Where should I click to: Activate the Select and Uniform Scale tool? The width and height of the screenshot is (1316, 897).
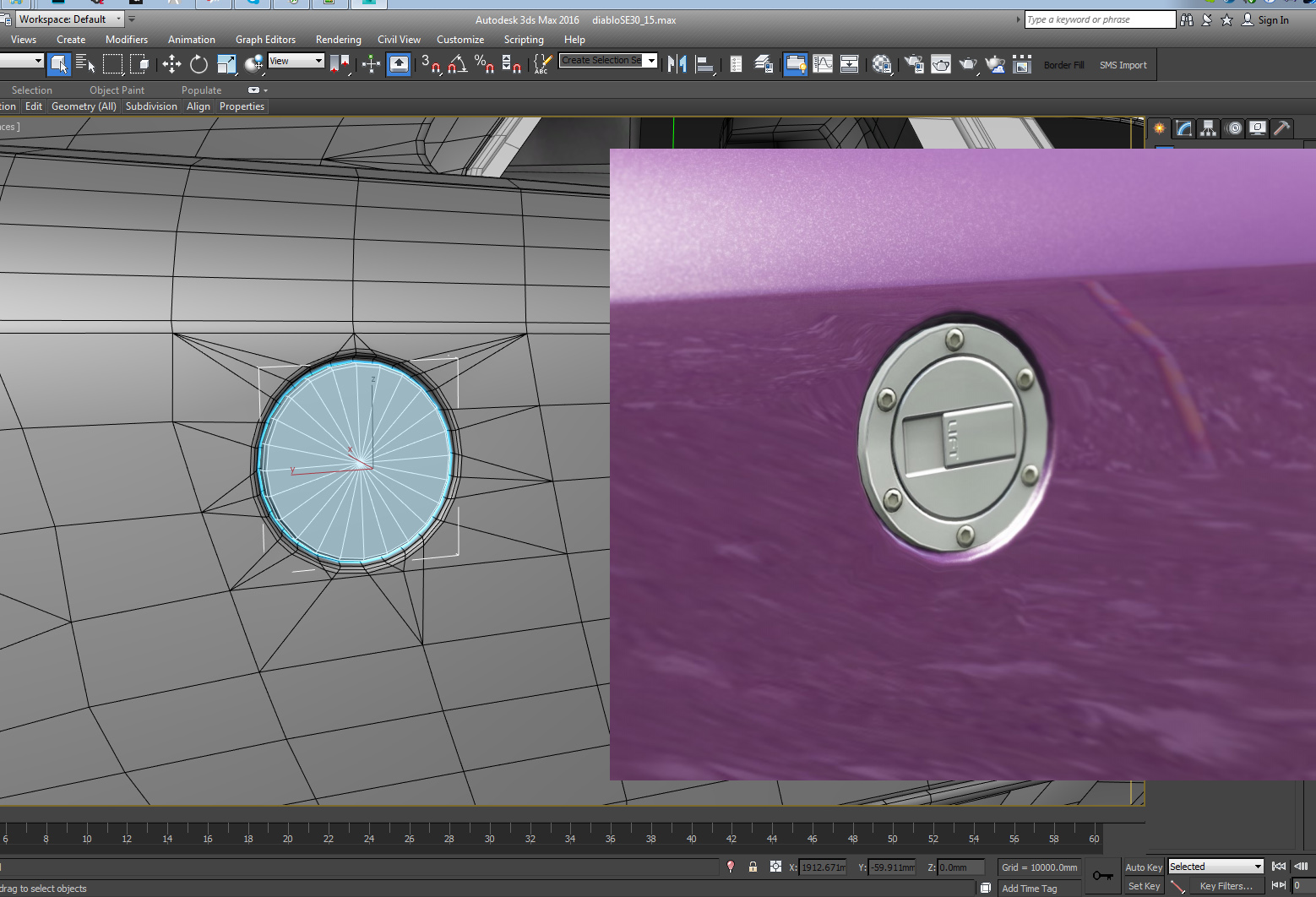(226, 64)
